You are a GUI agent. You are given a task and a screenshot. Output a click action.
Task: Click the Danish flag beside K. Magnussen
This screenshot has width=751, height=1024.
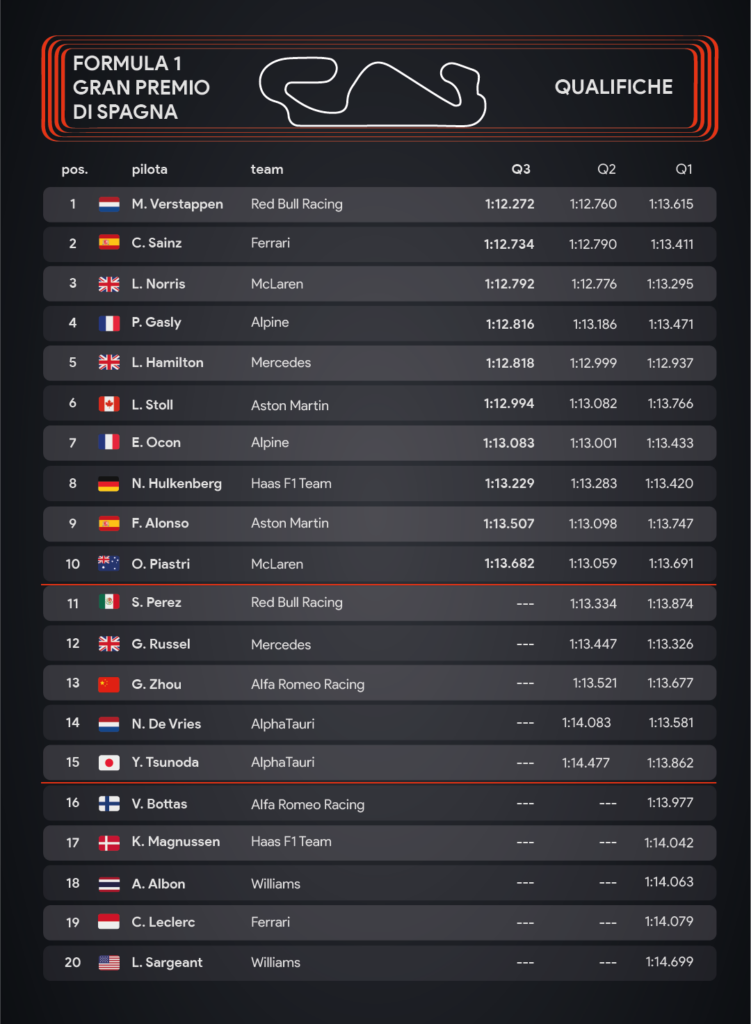tap(109, 843)
